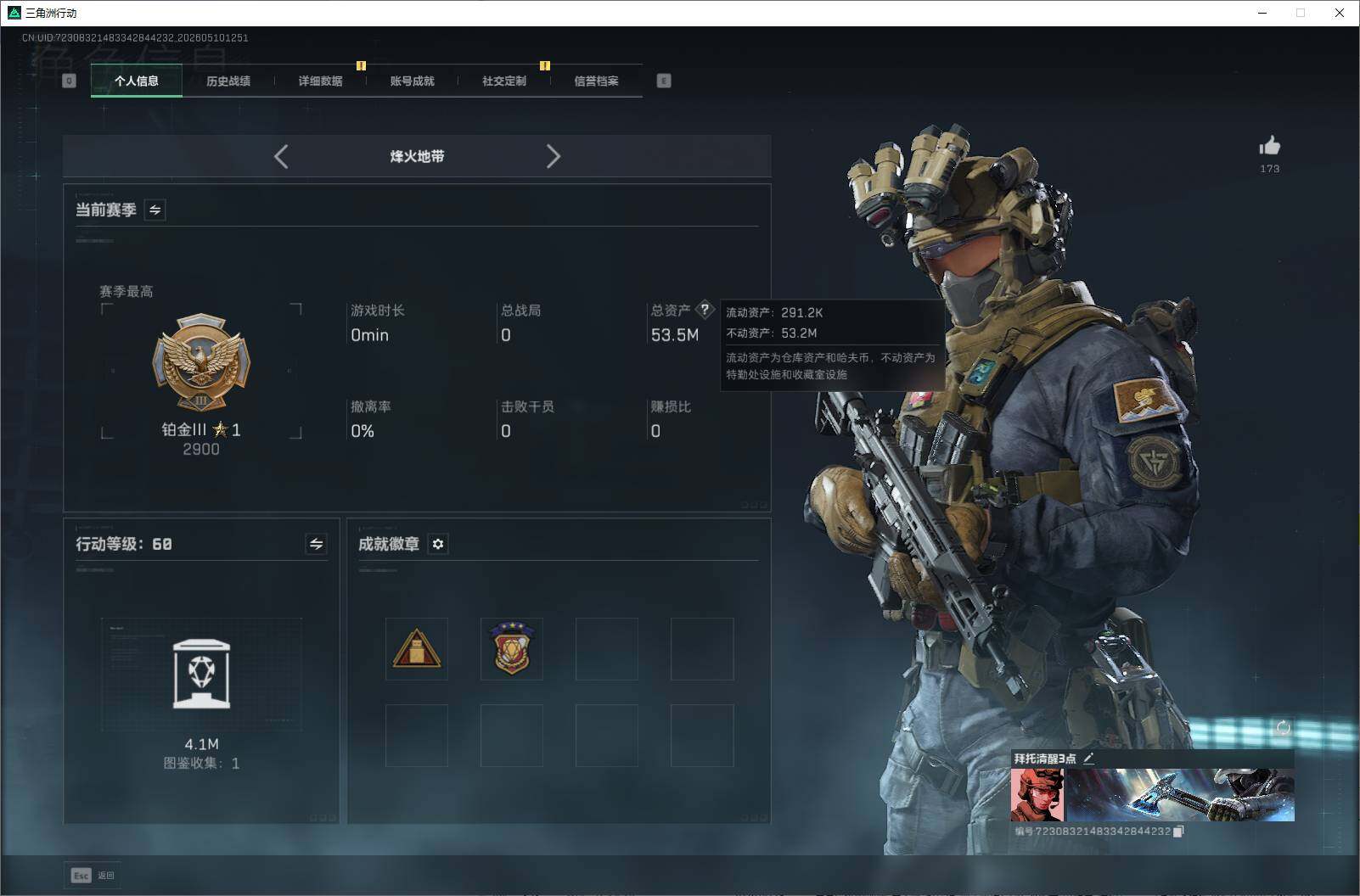Open the 个人信息 tab
The height and width of the screenshot is (896, 1360).
(137, 81)
